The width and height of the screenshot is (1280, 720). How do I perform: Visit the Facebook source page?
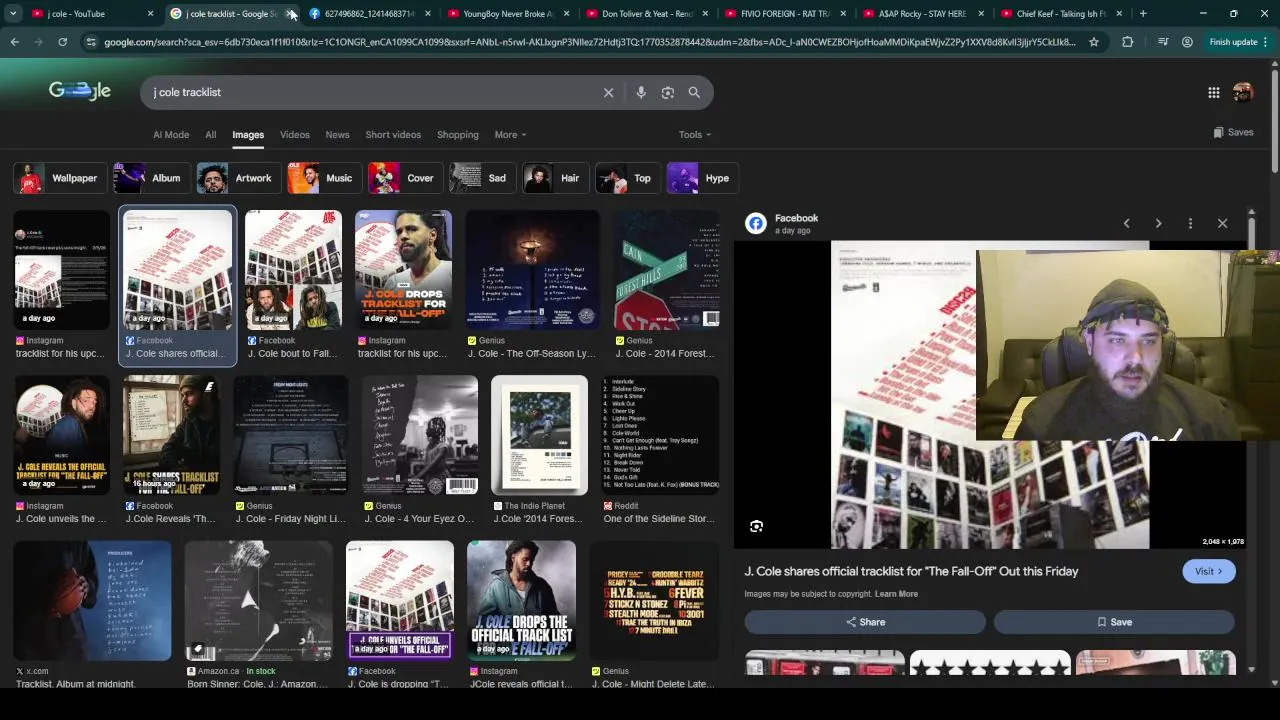tap(1208, 571)
